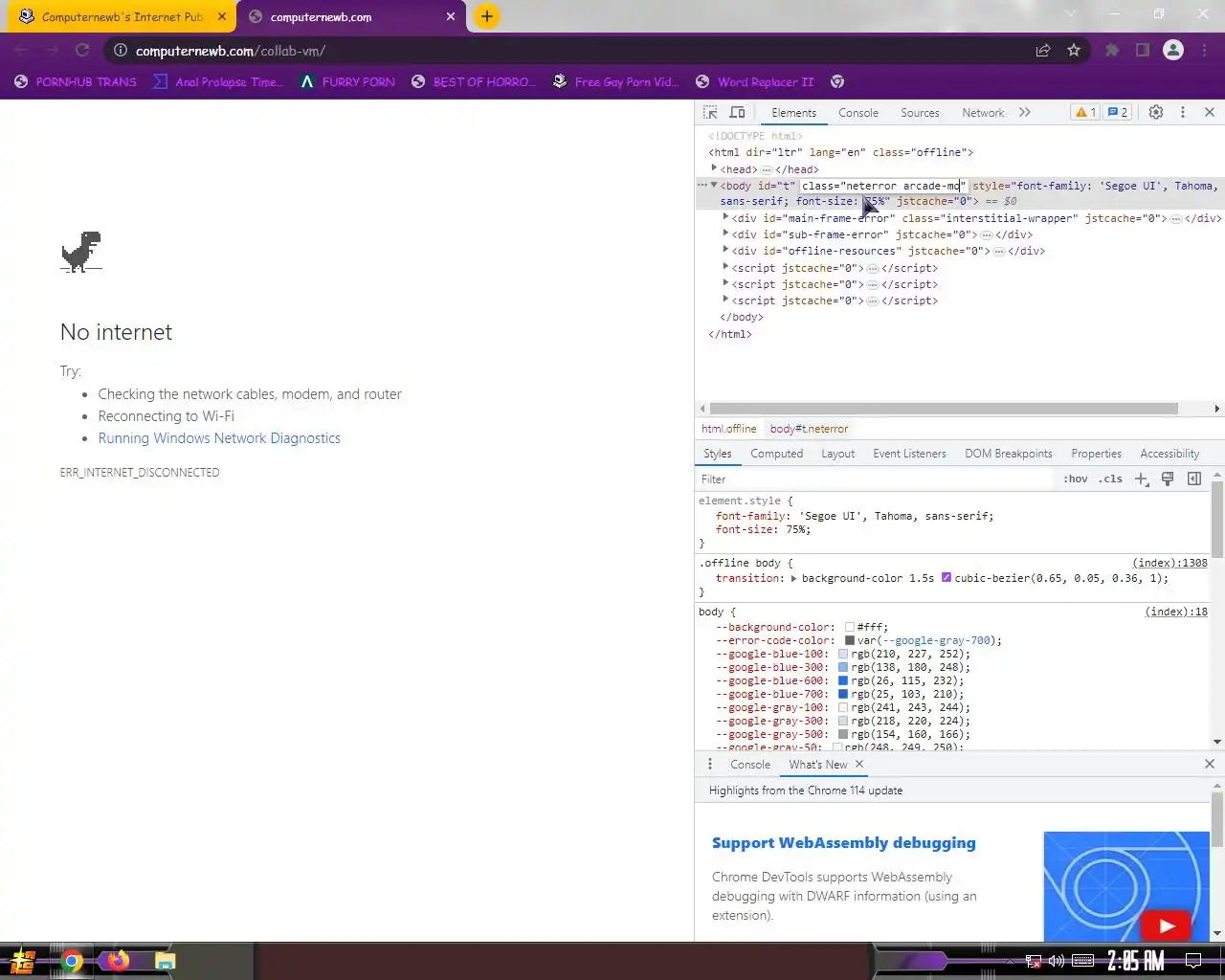Expand the head element node
This screenshot has width=1225, height=980.
(x=714, y=168)
